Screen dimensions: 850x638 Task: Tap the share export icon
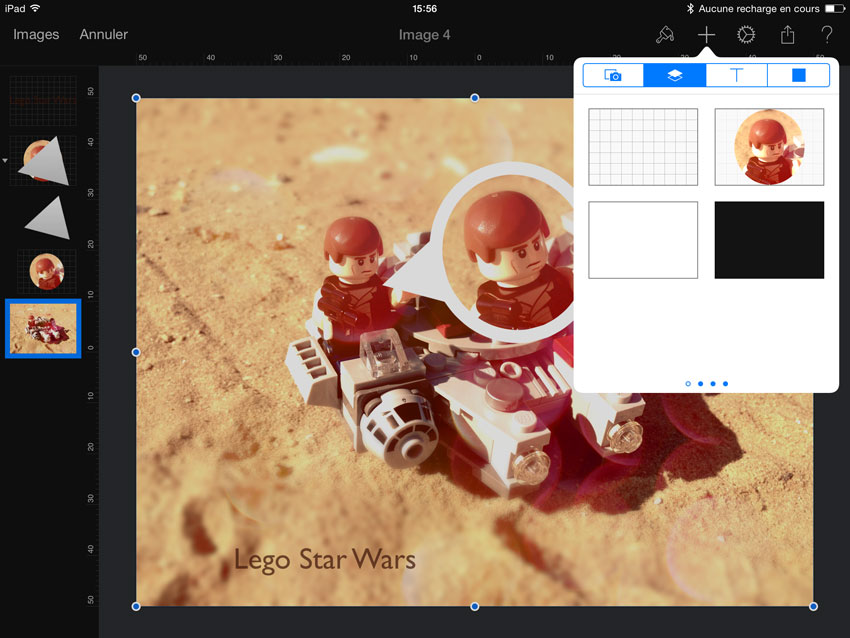point(787,35)
